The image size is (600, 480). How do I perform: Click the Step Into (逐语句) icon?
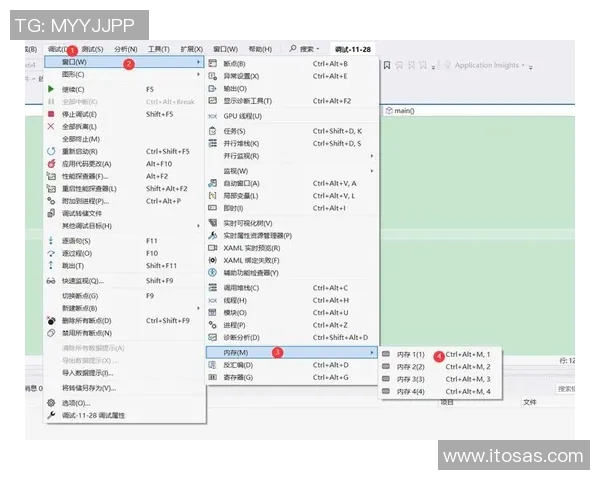pyautogui.click(x=51, y=241)
